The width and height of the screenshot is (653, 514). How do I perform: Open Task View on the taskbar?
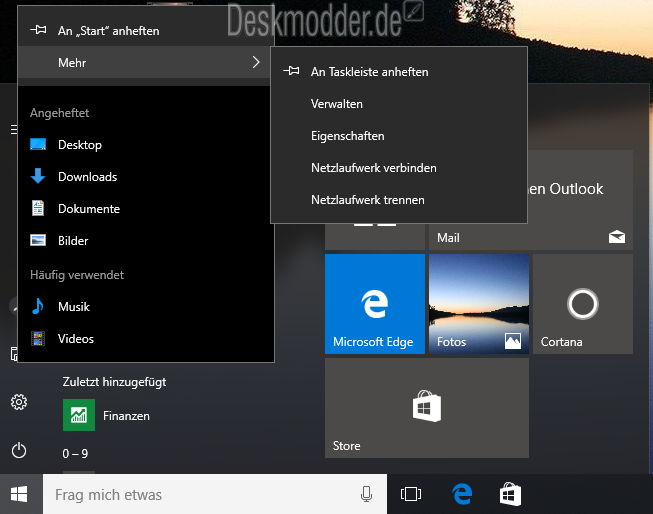(411, 494)
